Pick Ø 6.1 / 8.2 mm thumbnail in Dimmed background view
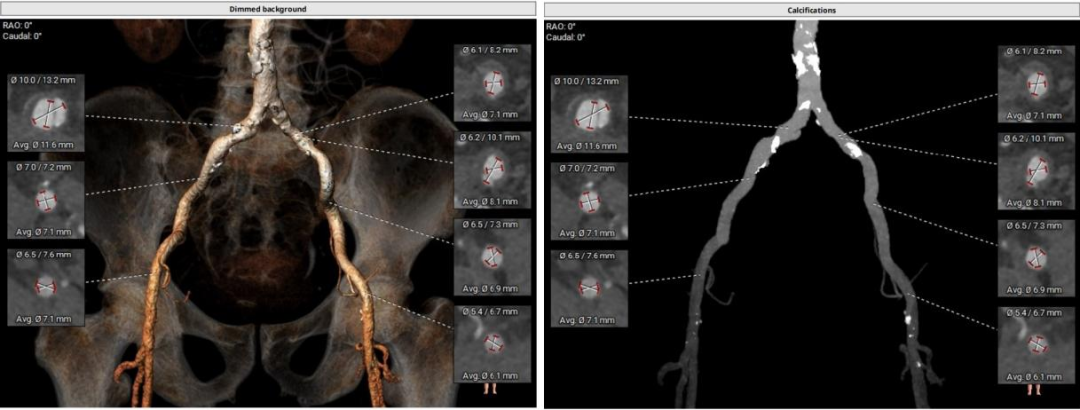1080x410 pixels. click(491, 84)
